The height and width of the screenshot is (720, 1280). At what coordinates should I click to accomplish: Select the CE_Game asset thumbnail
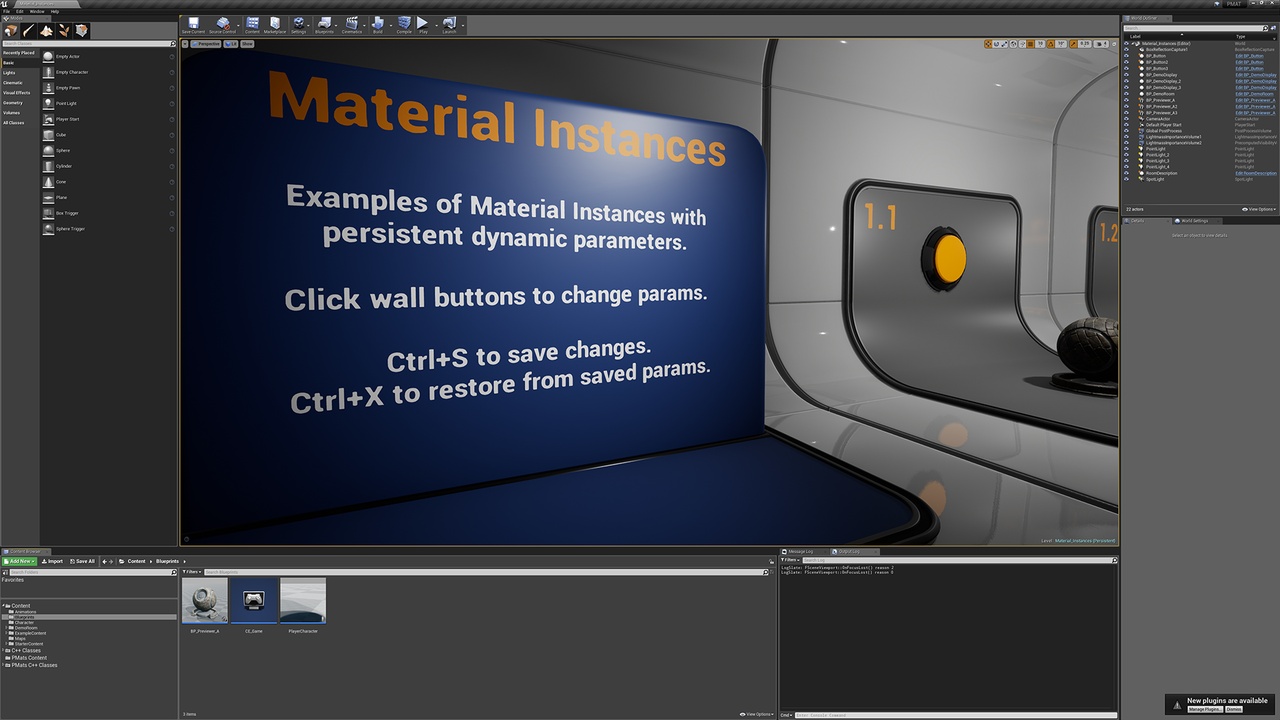click(254, 601)
